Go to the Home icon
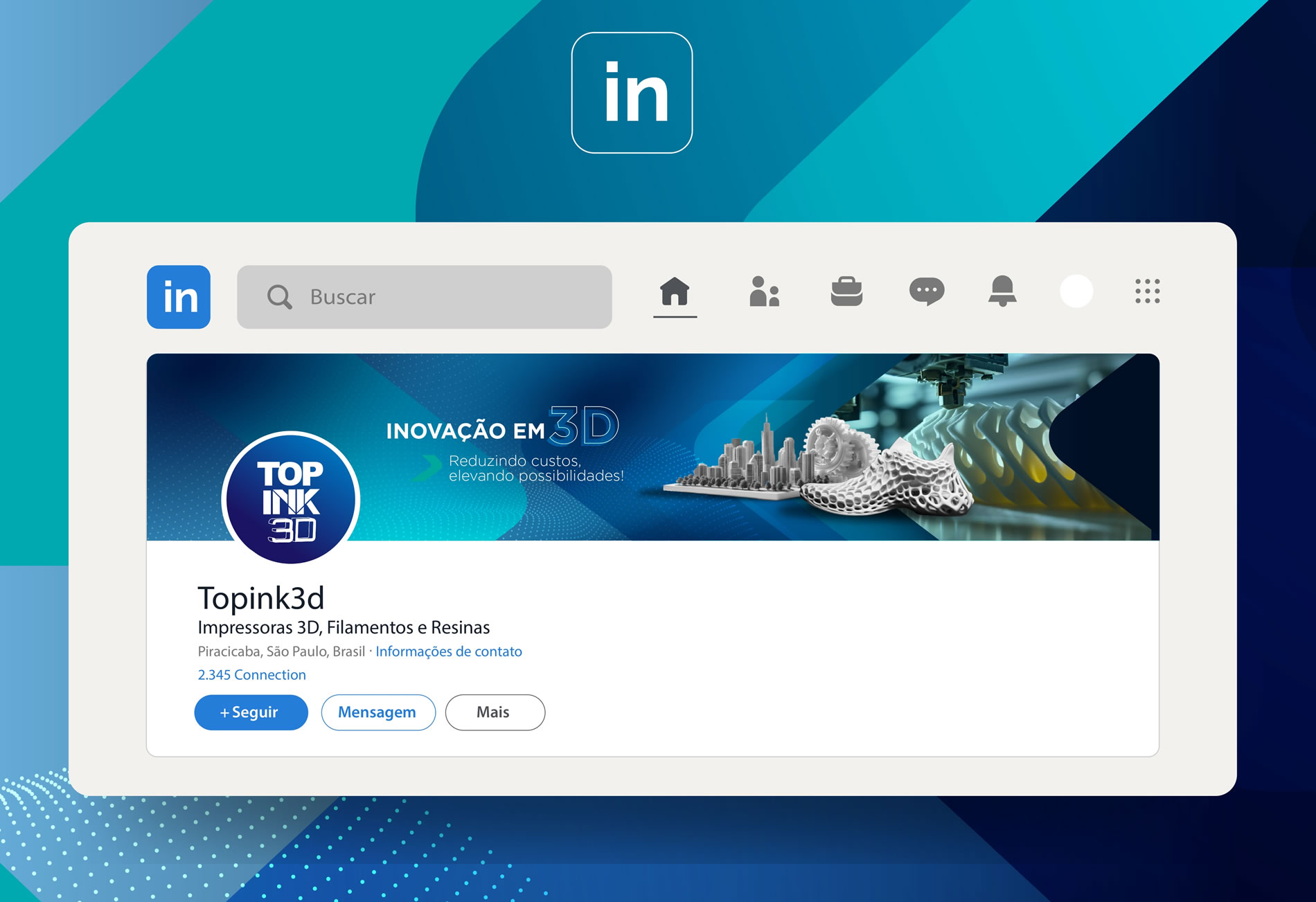 [x=675, y=291]
